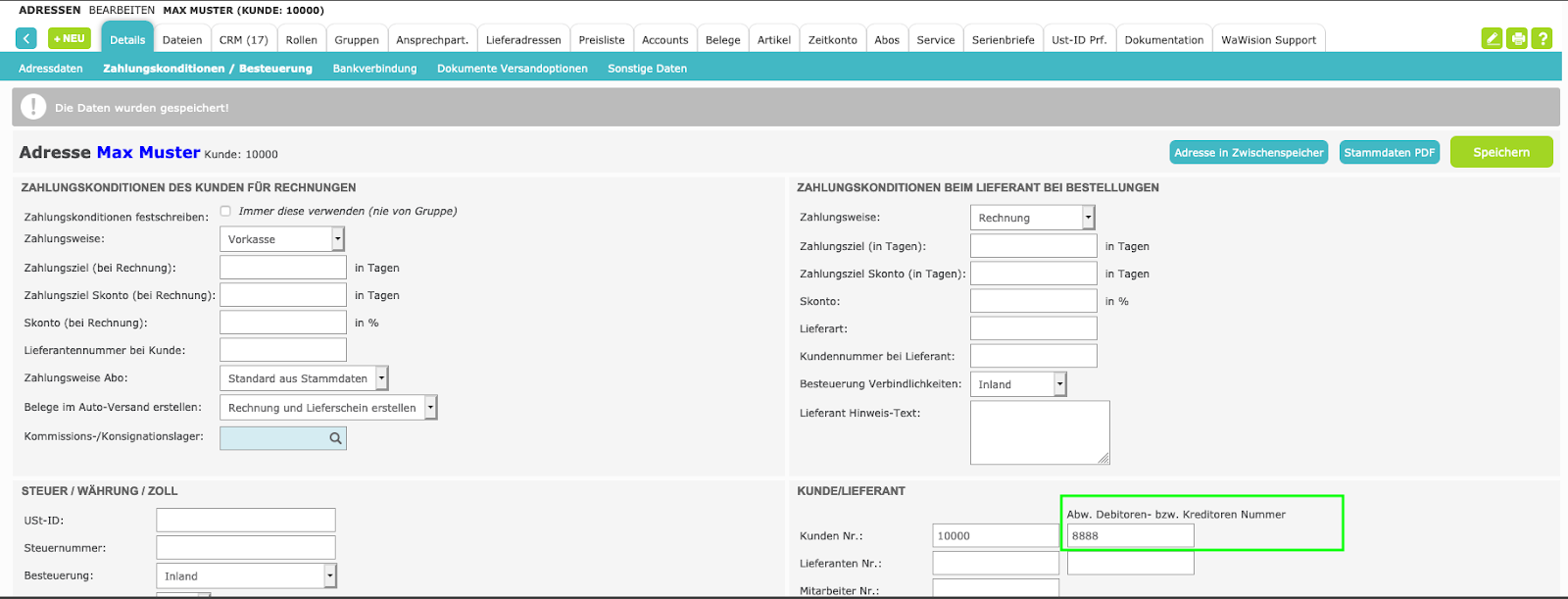Click the resize handle of Lieferant Hinweis-Text
The image size is (1568, 599).
click(x=1103, y=458)
